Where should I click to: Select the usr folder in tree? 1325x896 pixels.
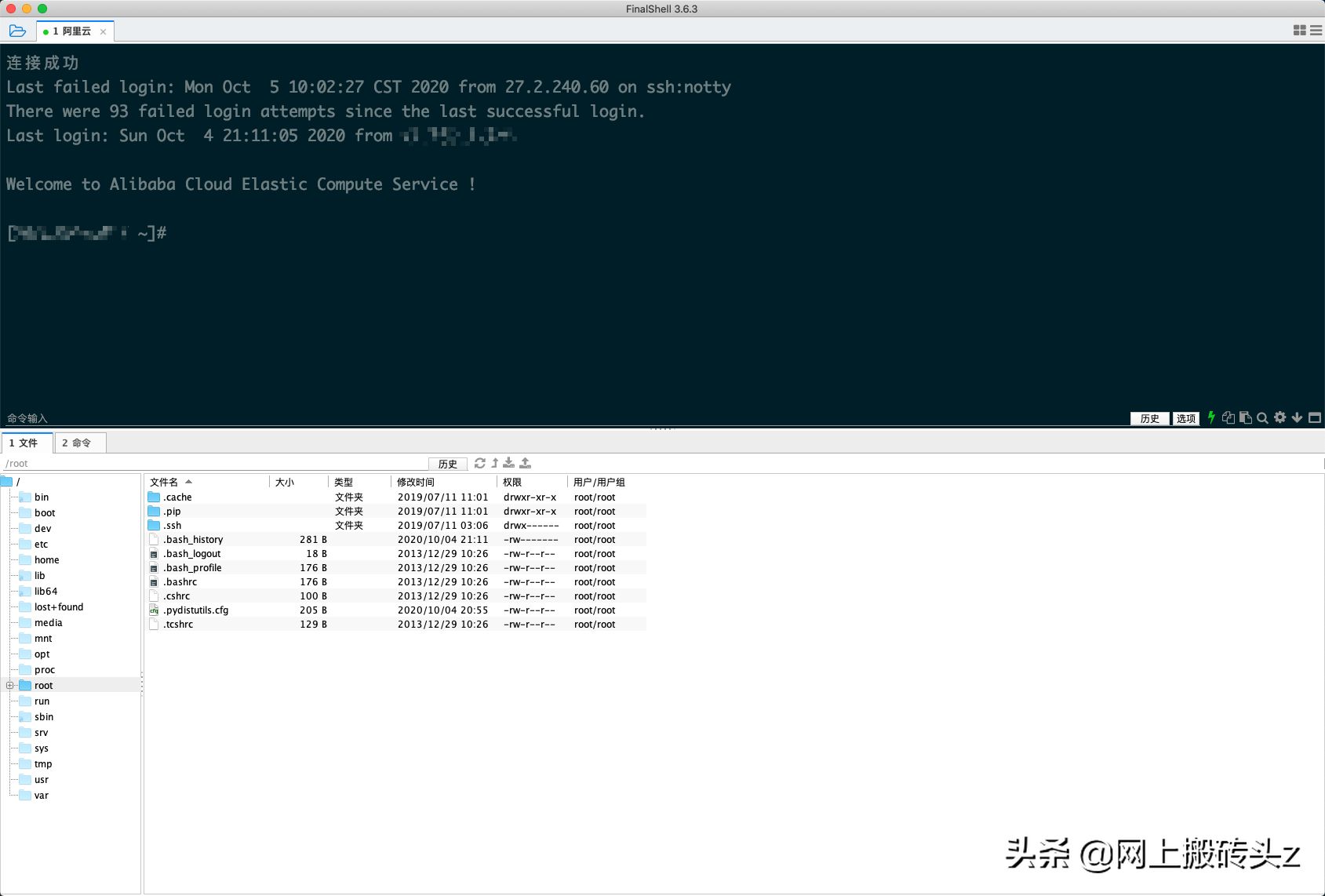[42, 779]
